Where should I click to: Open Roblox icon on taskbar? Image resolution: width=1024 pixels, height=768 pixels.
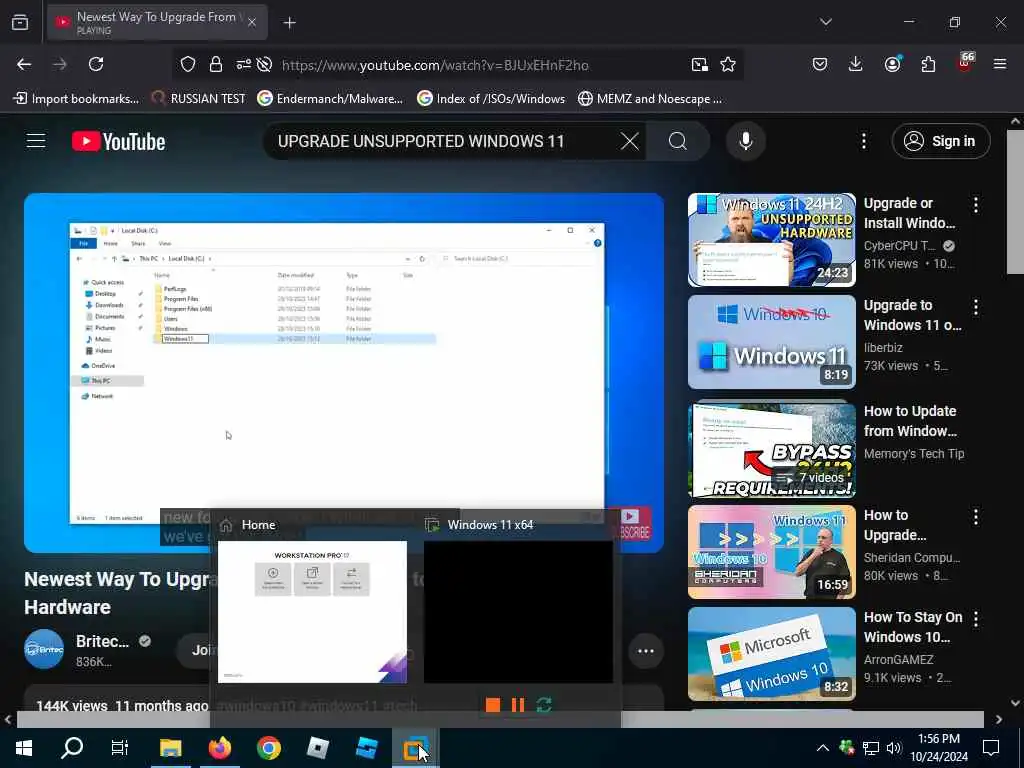tap(317, 748)
